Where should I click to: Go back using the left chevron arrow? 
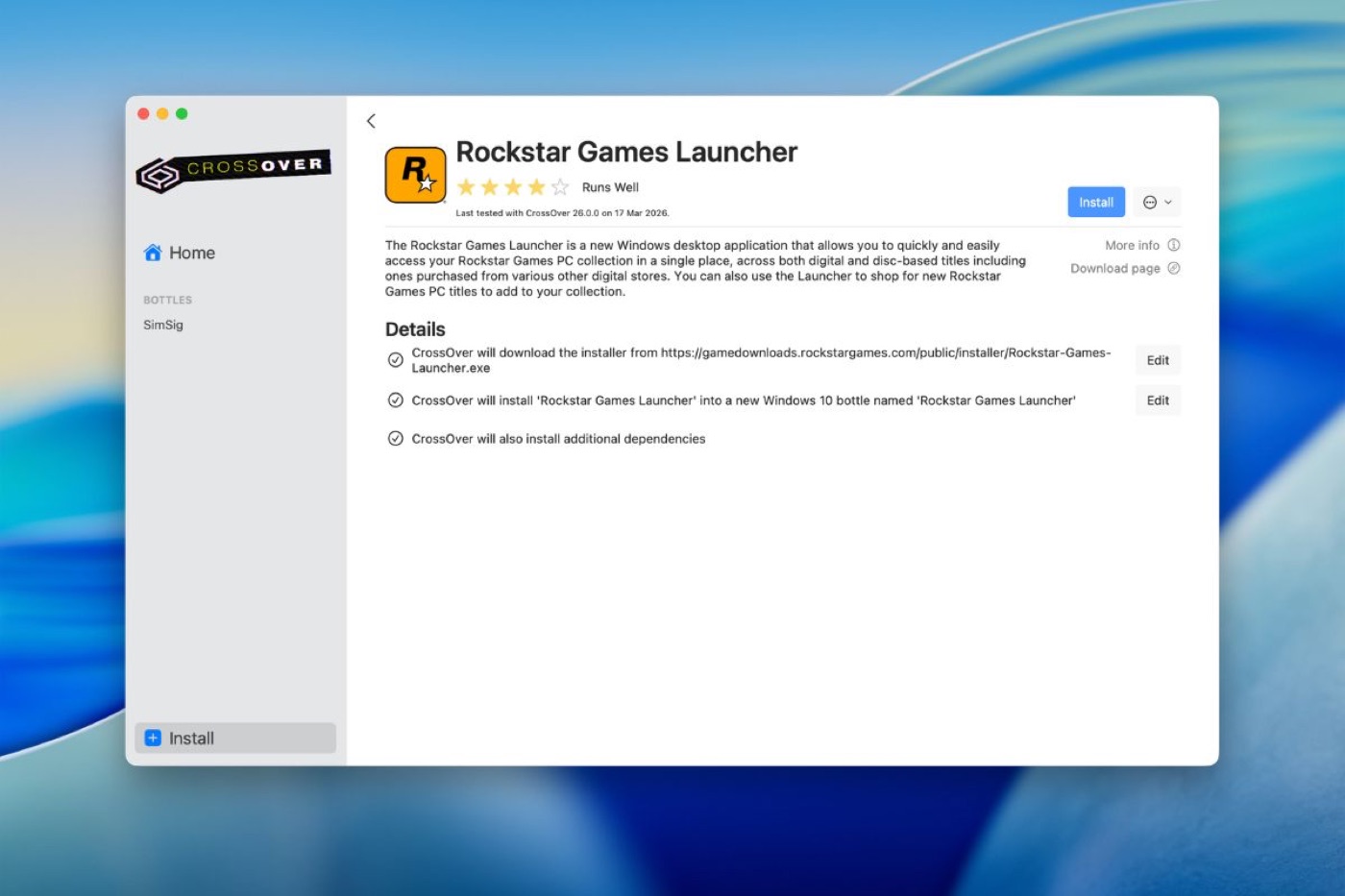(371, 121)
